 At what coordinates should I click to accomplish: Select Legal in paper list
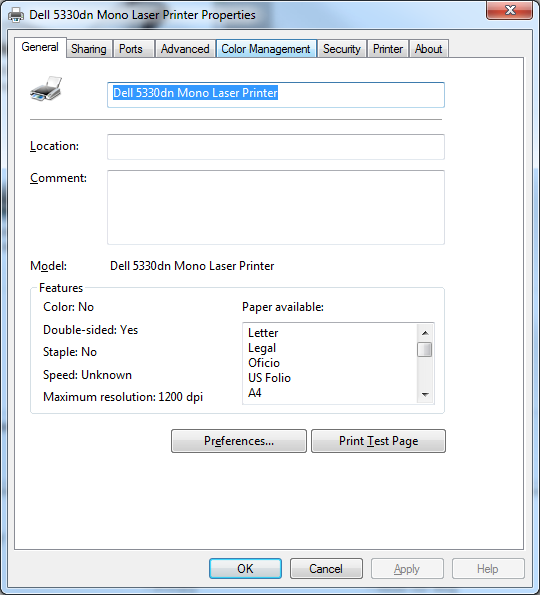tap(262, 348)
